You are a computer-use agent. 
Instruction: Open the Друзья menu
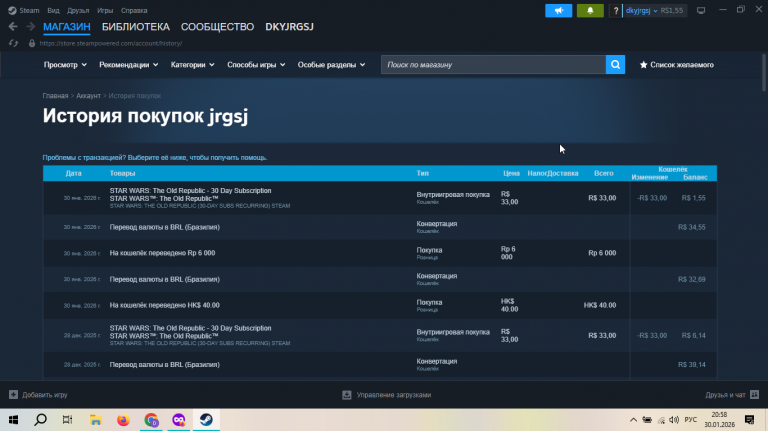point(78,10)
